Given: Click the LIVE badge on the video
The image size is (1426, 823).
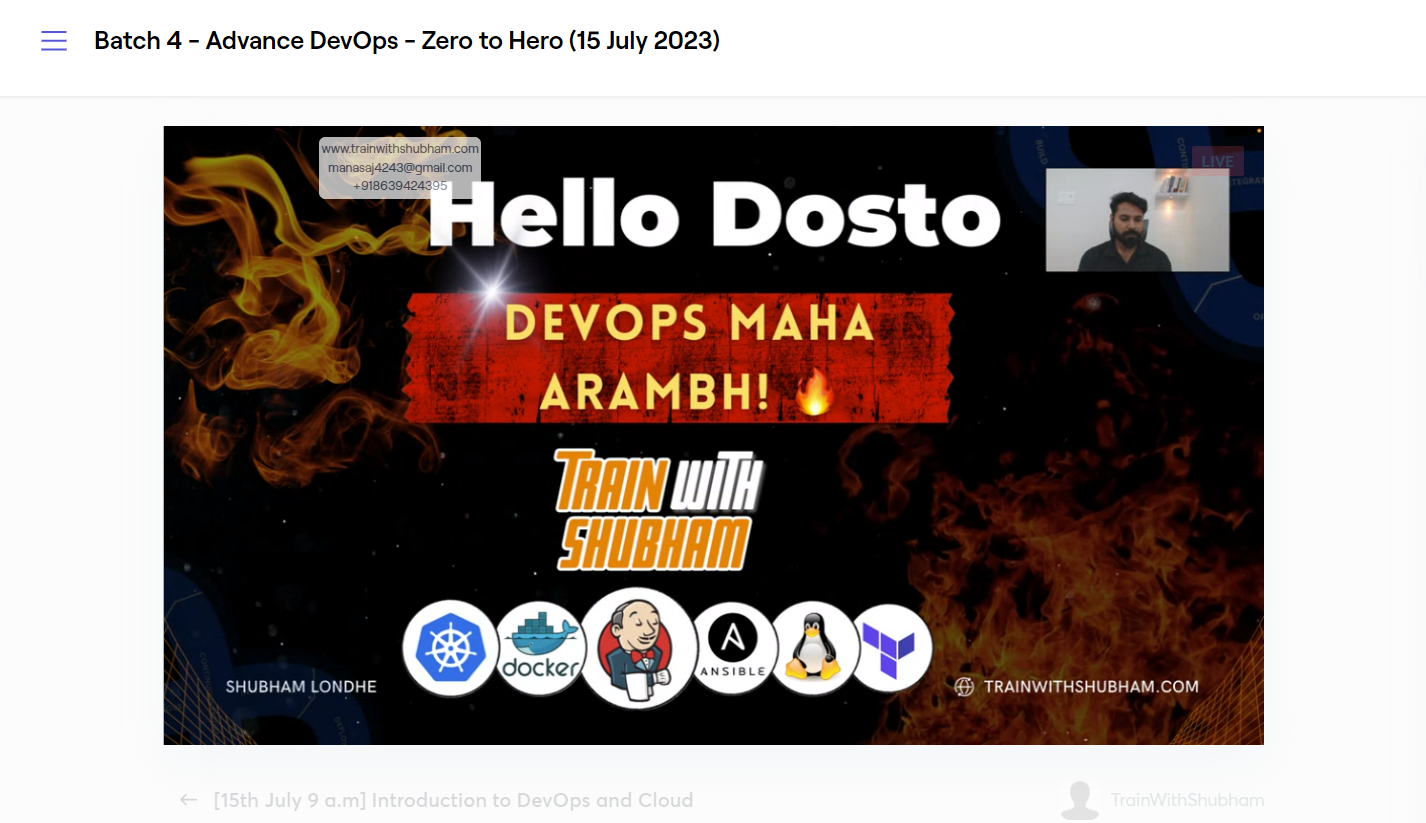Looking at the screenshot, I should 1217,161.
